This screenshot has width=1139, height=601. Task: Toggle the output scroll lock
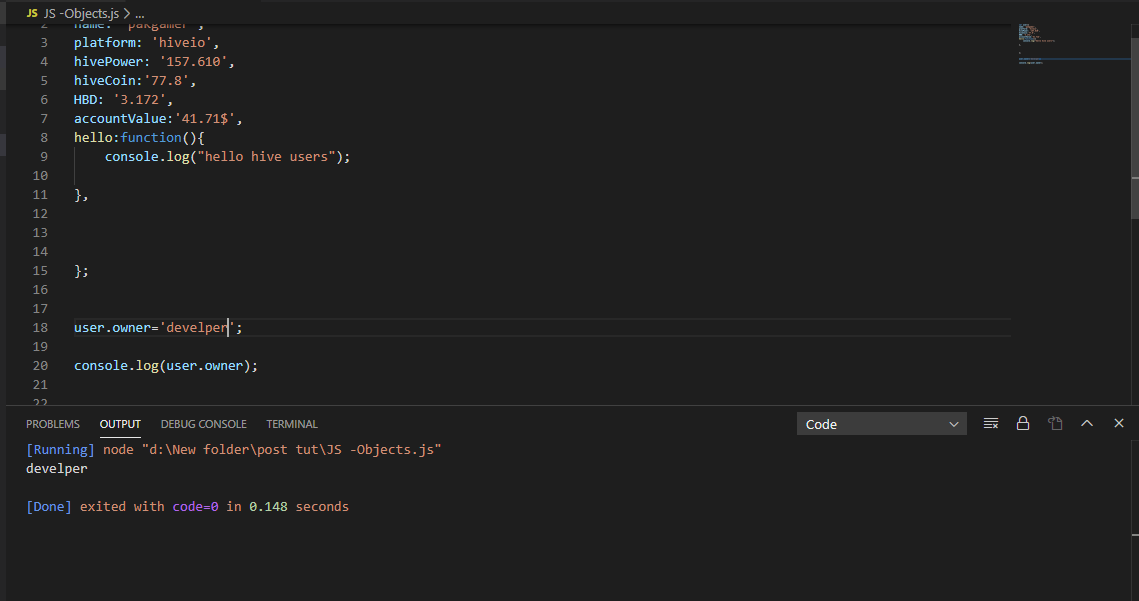pyautogui.click(x=1023, y=424)
